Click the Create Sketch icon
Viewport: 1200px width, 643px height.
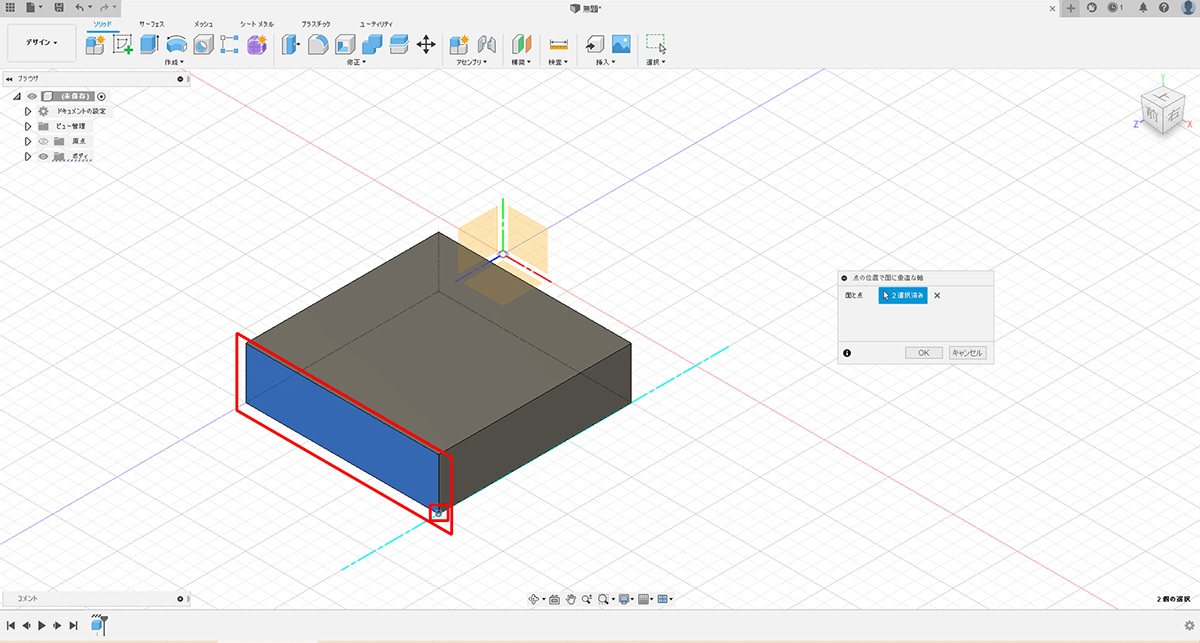point(123,44)
